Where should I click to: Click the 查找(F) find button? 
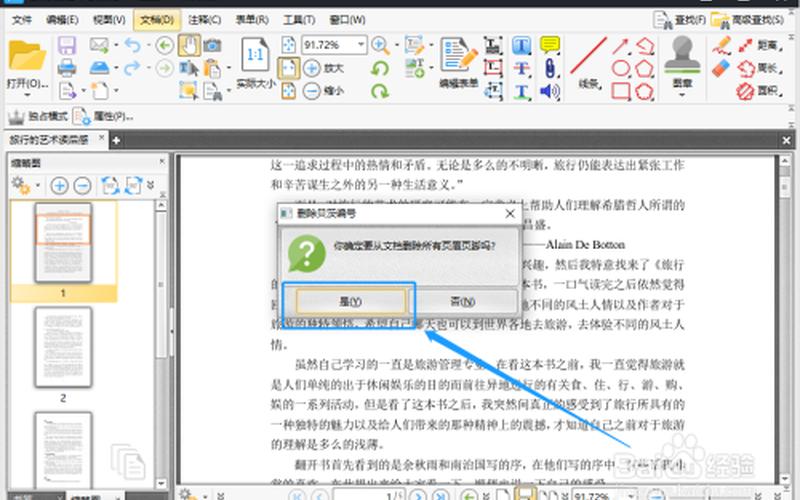pyautogui.click(x=679, y=20)
